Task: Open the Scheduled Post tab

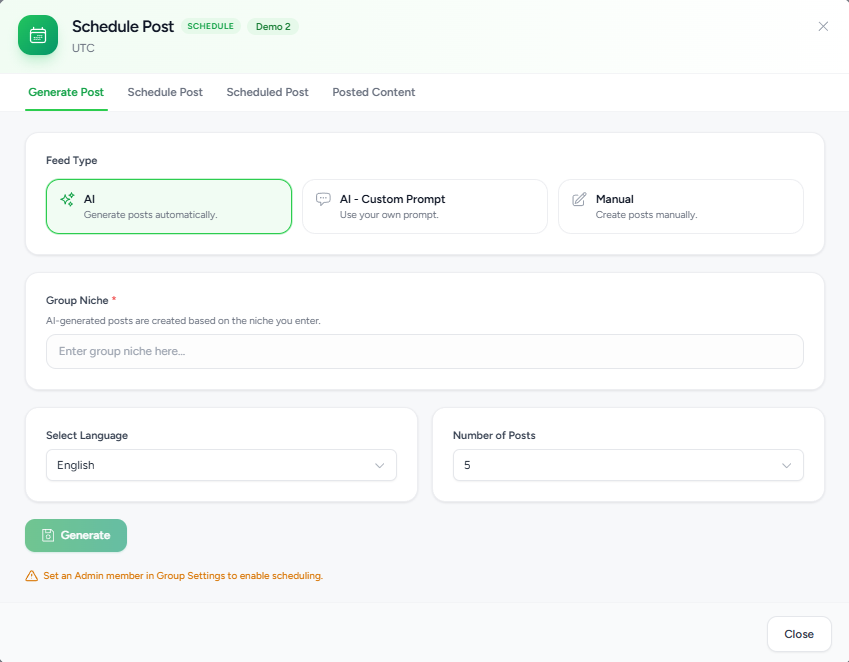Action: pos(267,93)
